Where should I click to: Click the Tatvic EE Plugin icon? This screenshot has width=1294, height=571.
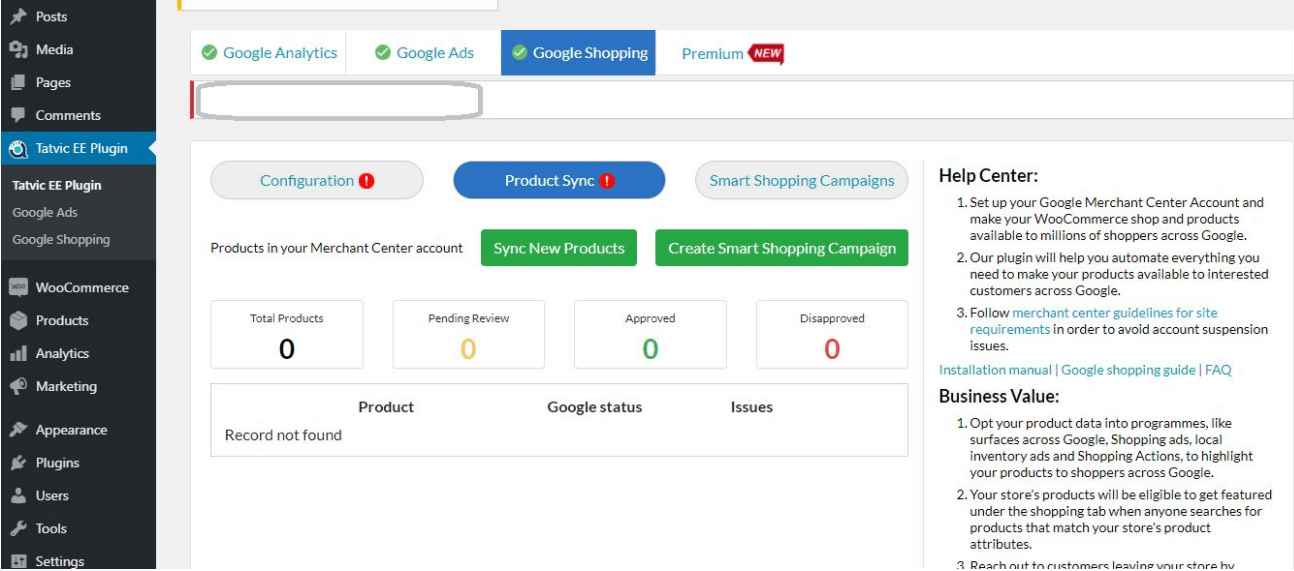(x=18, y=148)
